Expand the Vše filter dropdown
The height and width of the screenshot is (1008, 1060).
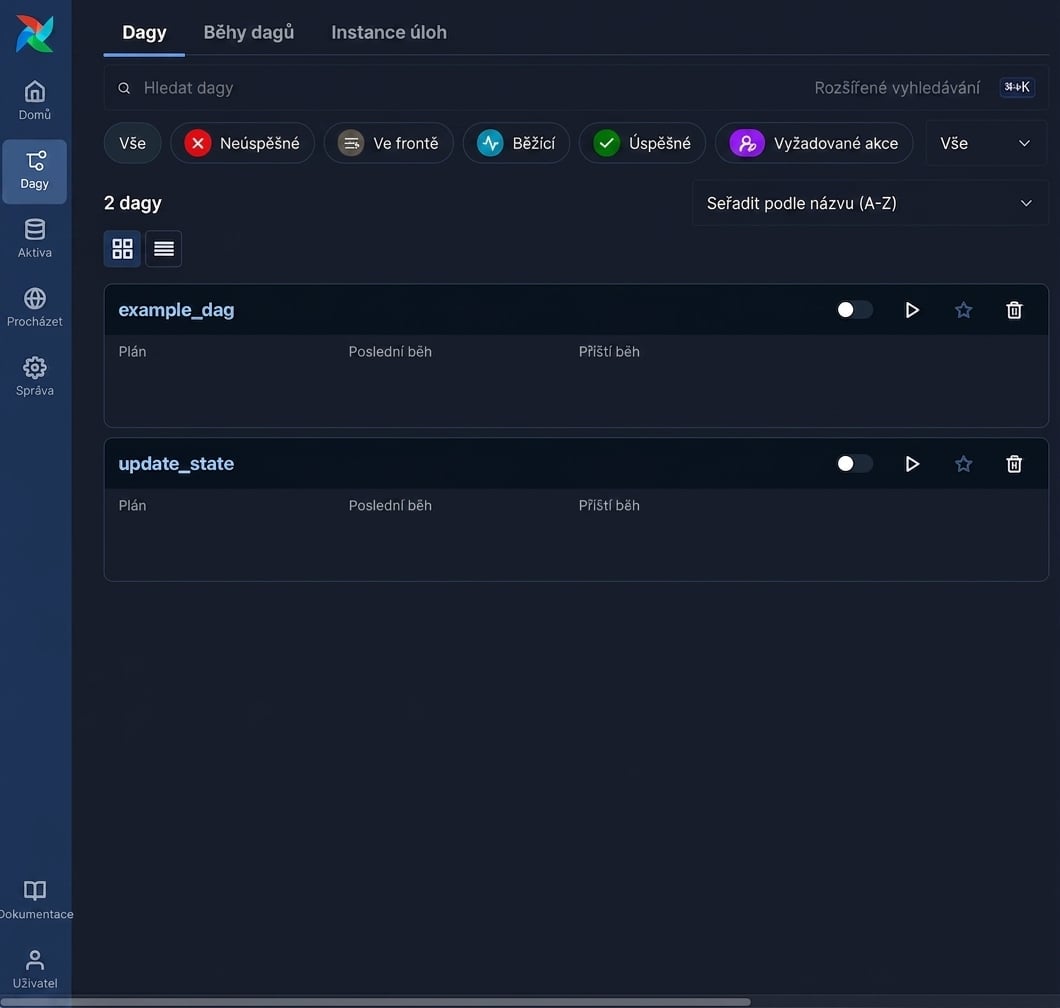point(986,143)
